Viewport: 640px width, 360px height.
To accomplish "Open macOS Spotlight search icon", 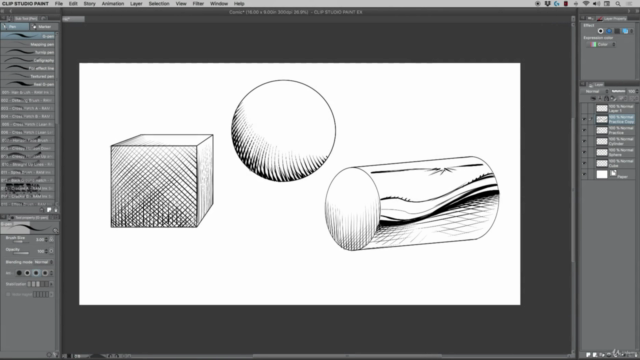I will pos(618,4).
